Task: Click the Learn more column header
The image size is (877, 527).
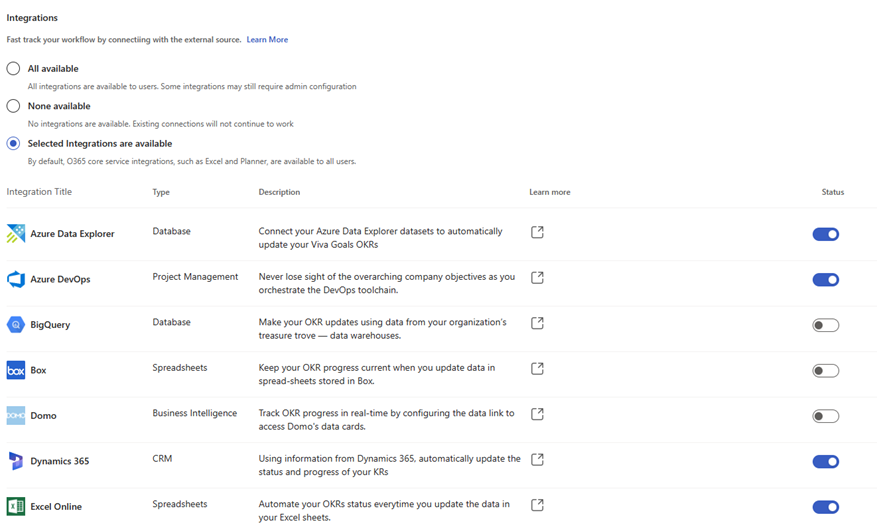Action: 550,192
